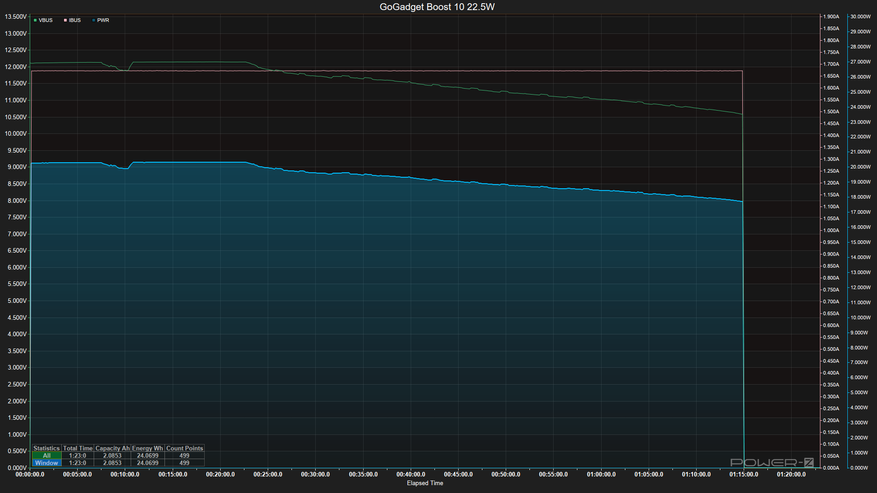877x493 pixels.
Task: Click energy 24.0699 in the All row
Action: tap(148, 456)
